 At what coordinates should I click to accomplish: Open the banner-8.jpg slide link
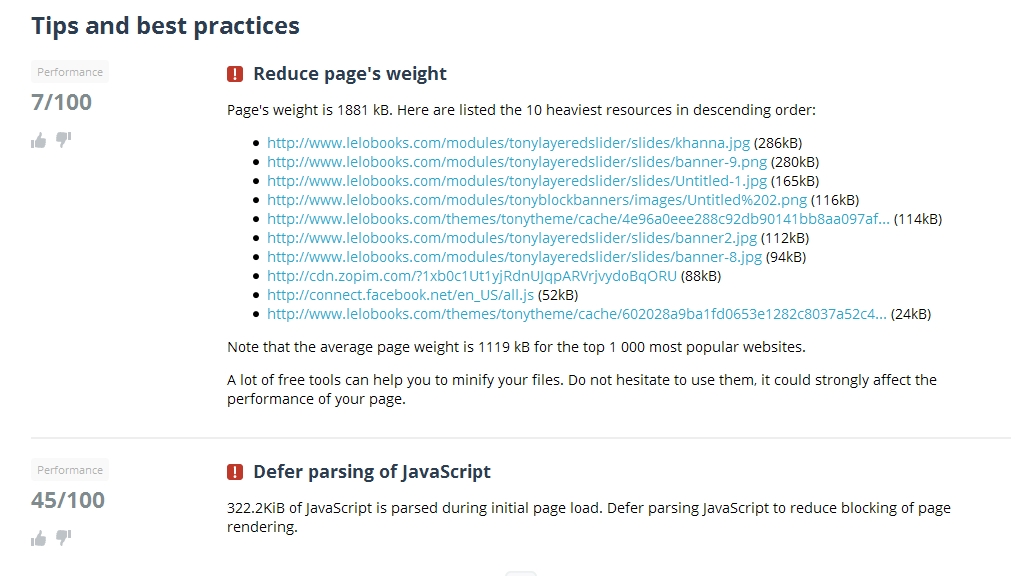point(514,257)
